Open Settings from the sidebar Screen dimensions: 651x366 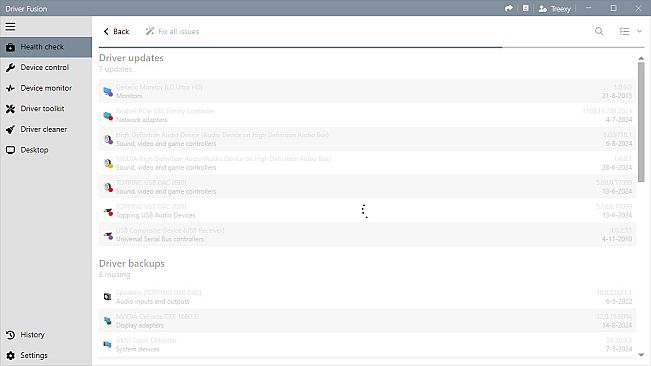coord(46,355)
